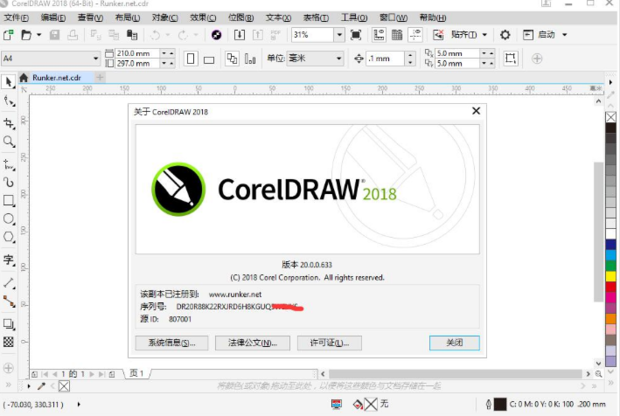Open the View menu
The image size is (620, 416).
[90, 18]
